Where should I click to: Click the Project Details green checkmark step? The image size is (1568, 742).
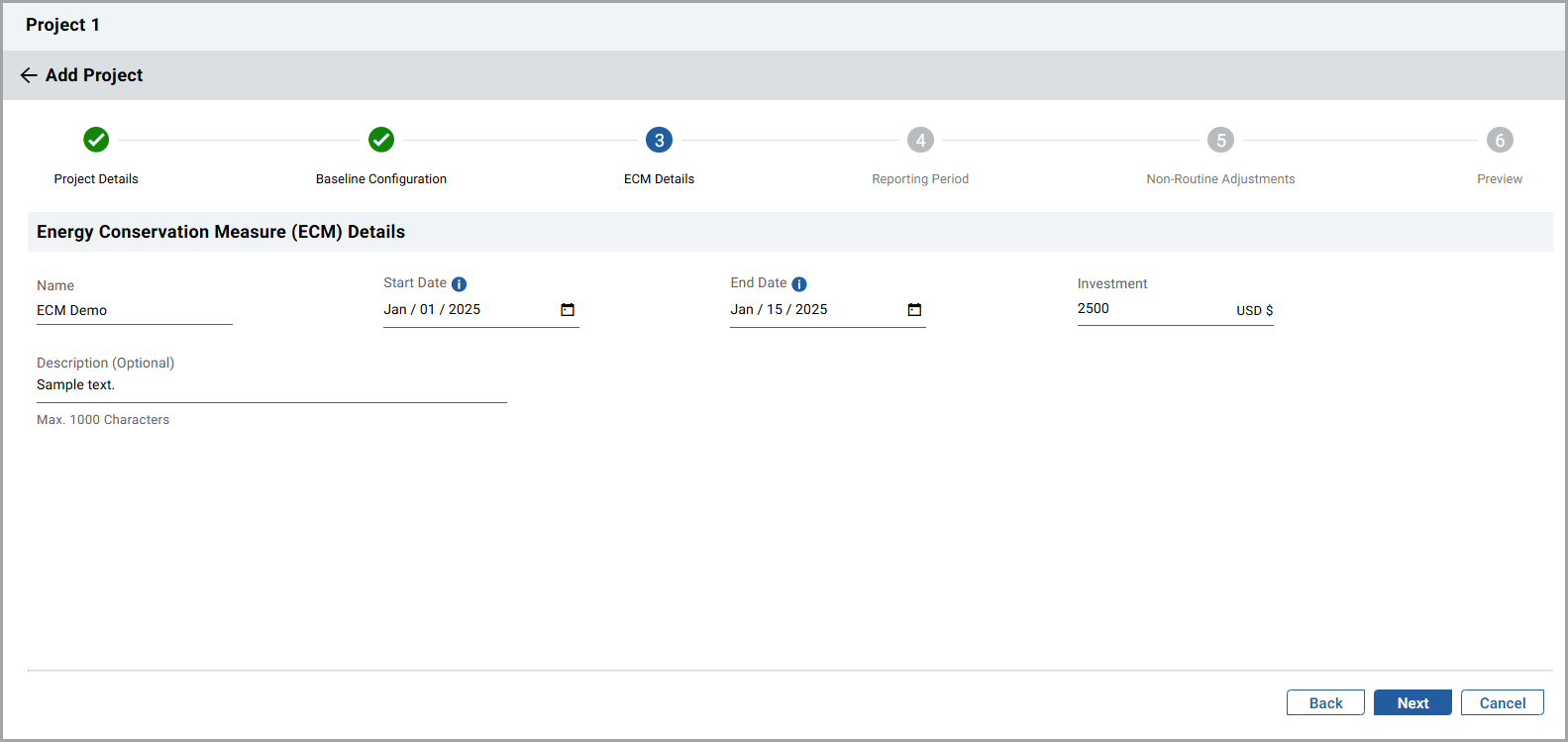click(x=96, y=140)
